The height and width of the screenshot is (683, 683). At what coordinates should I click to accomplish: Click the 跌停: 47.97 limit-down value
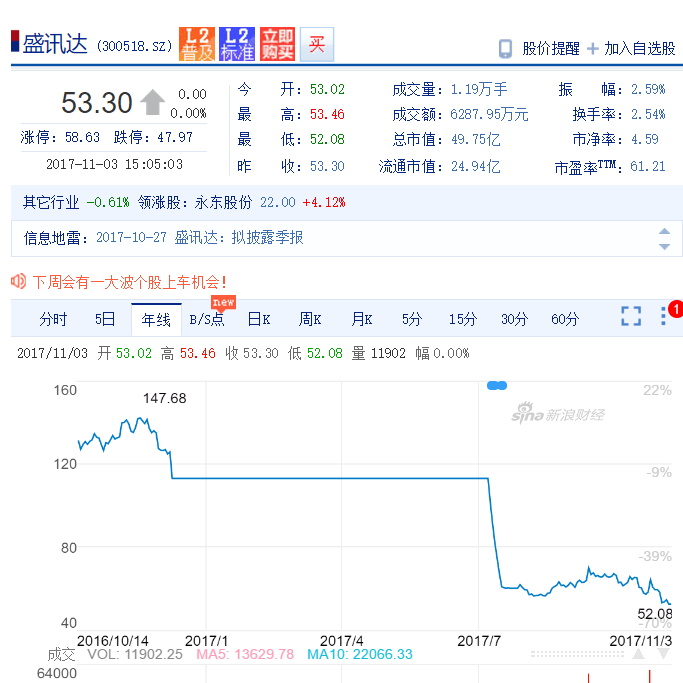(x=153, y=137)
